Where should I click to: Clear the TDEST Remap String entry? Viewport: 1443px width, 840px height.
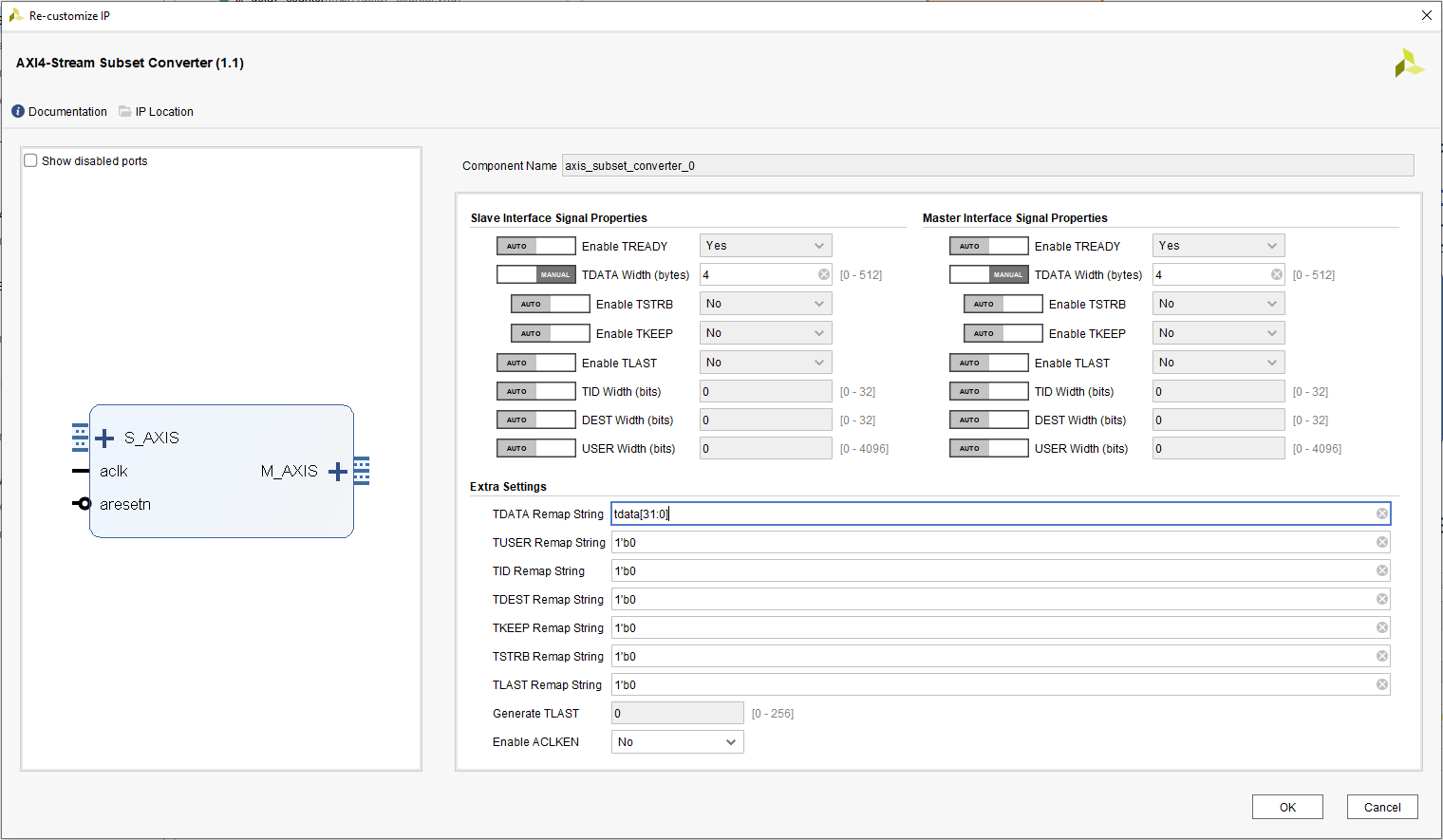[x=1382, y=598]
